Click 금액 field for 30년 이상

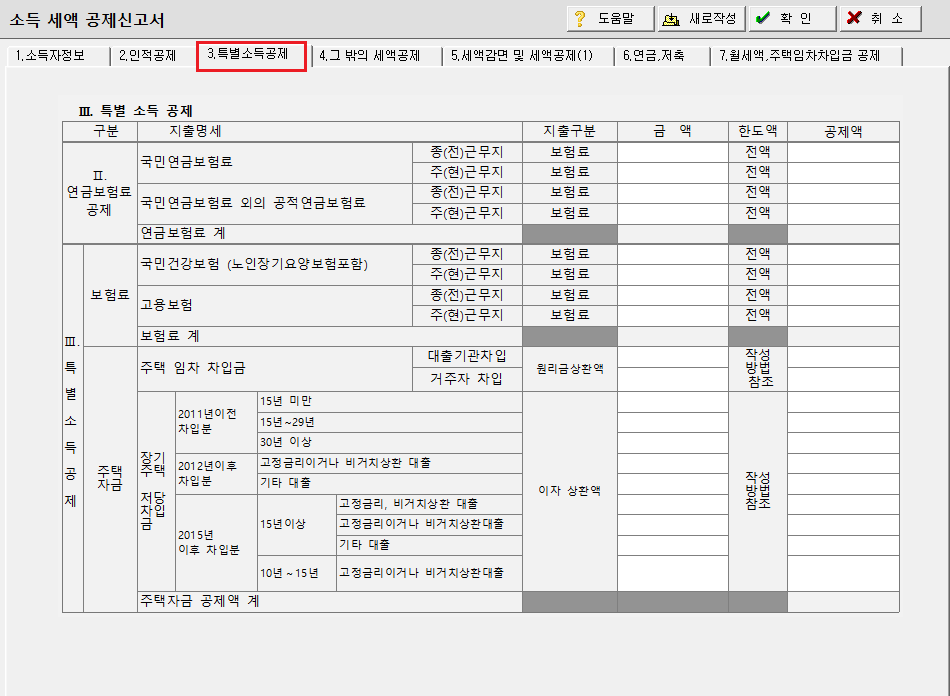(x=673, y=443)
